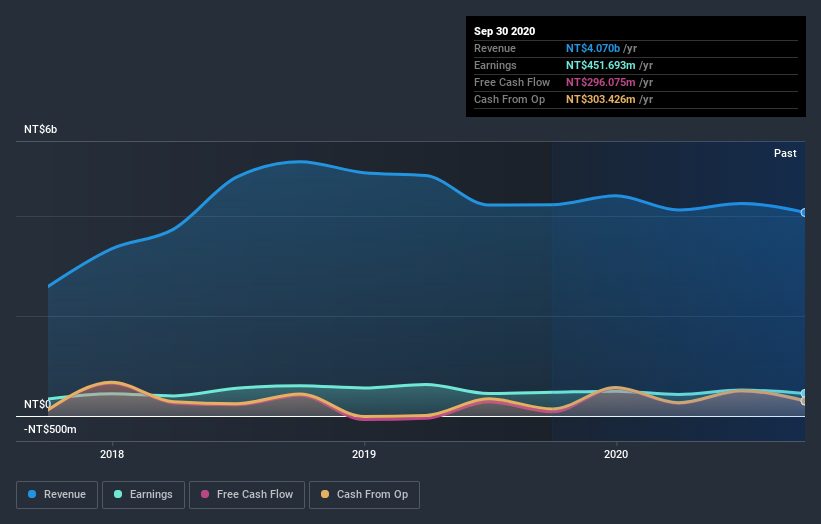Click the 2018 x-axis label
Image resolution: width=821 pixels, height=524 pixels.
click(112, 454)
